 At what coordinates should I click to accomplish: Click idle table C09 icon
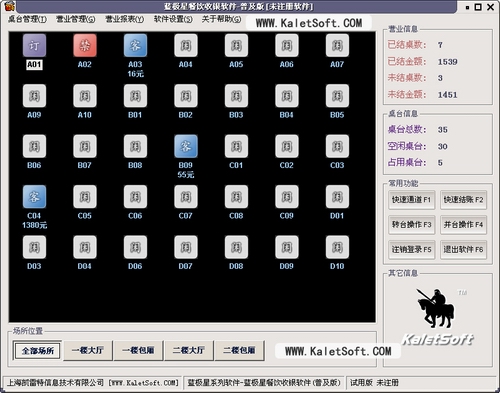[x=287, y=197]
